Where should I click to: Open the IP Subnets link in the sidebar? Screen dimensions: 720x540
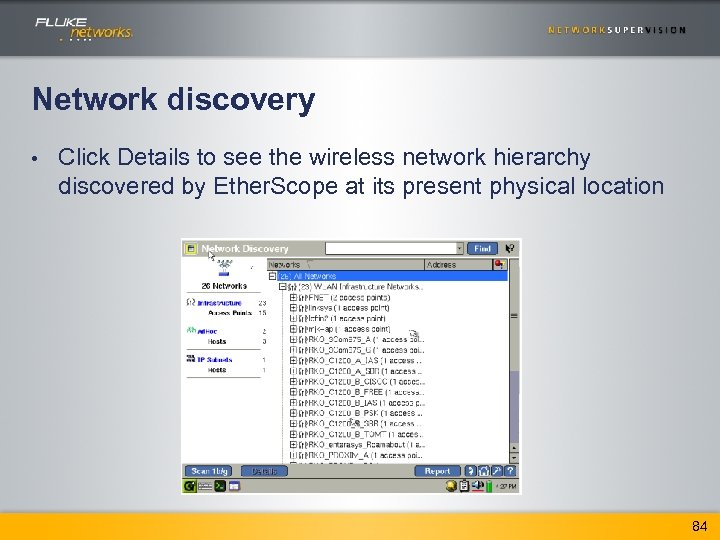coord(215,360)
